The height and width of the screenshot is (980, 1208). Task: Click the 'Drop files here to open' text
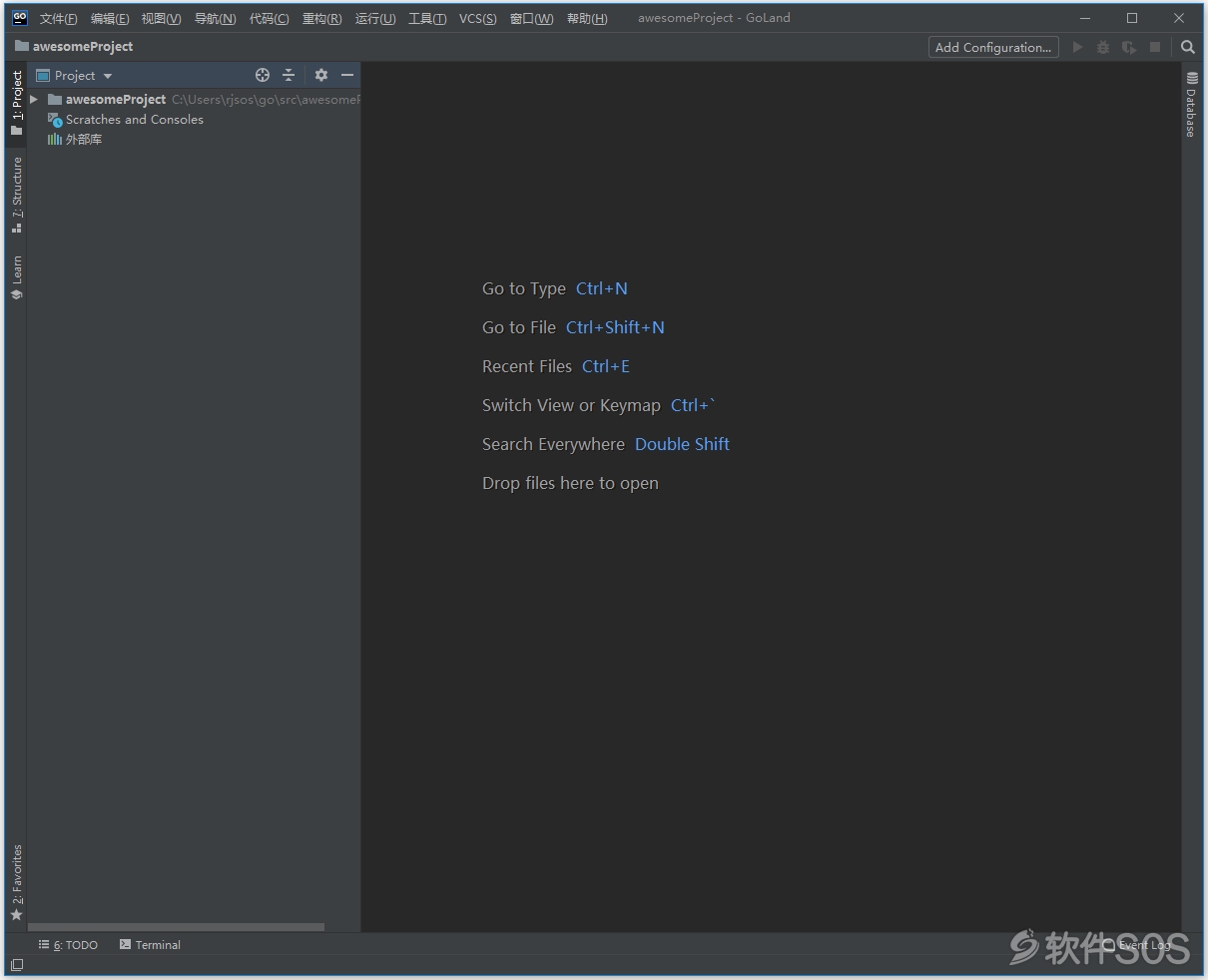pos(570,483)
